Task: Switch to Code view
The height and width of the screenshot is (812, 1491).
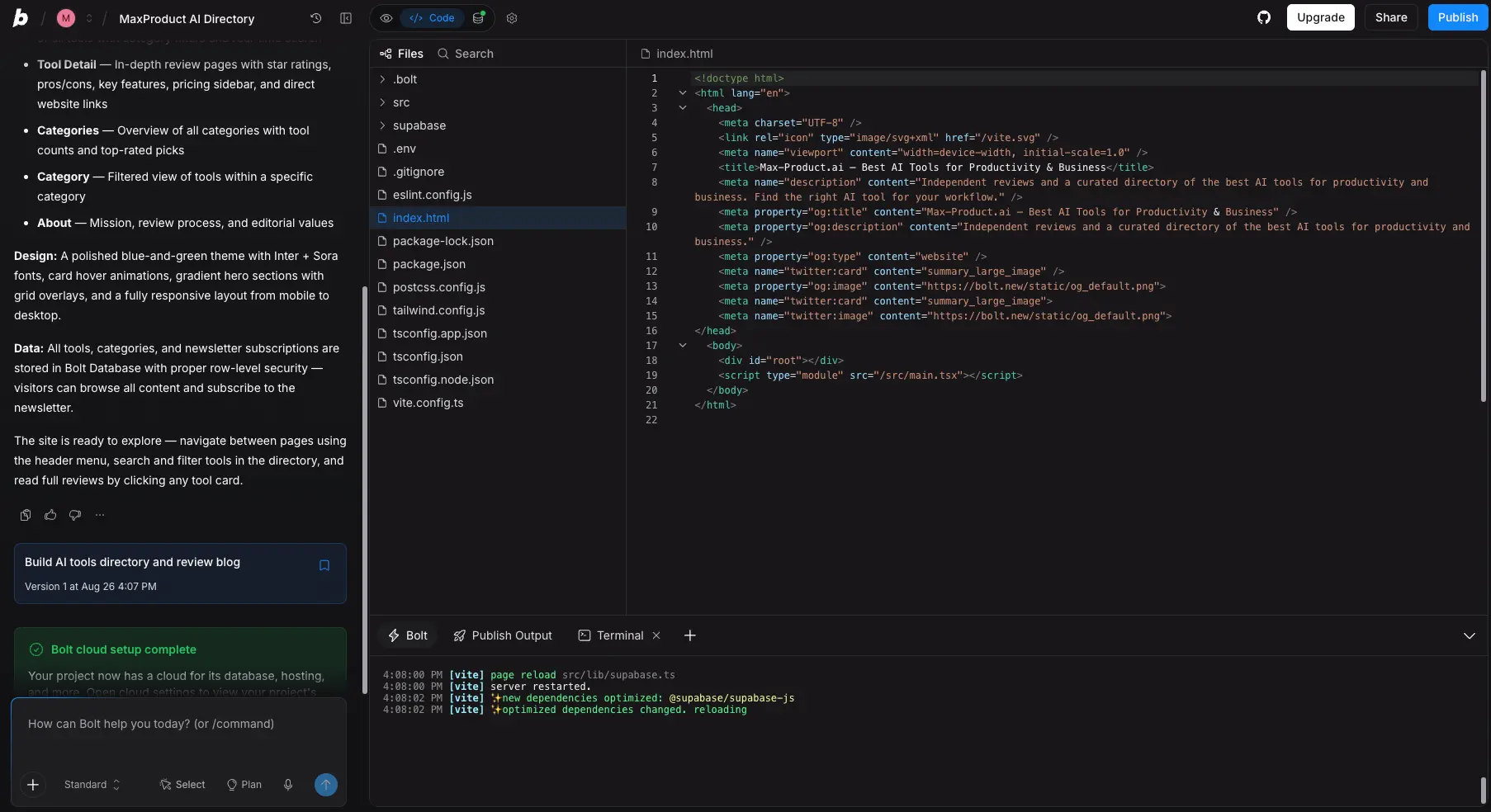Action: click(x=433, y=18)
